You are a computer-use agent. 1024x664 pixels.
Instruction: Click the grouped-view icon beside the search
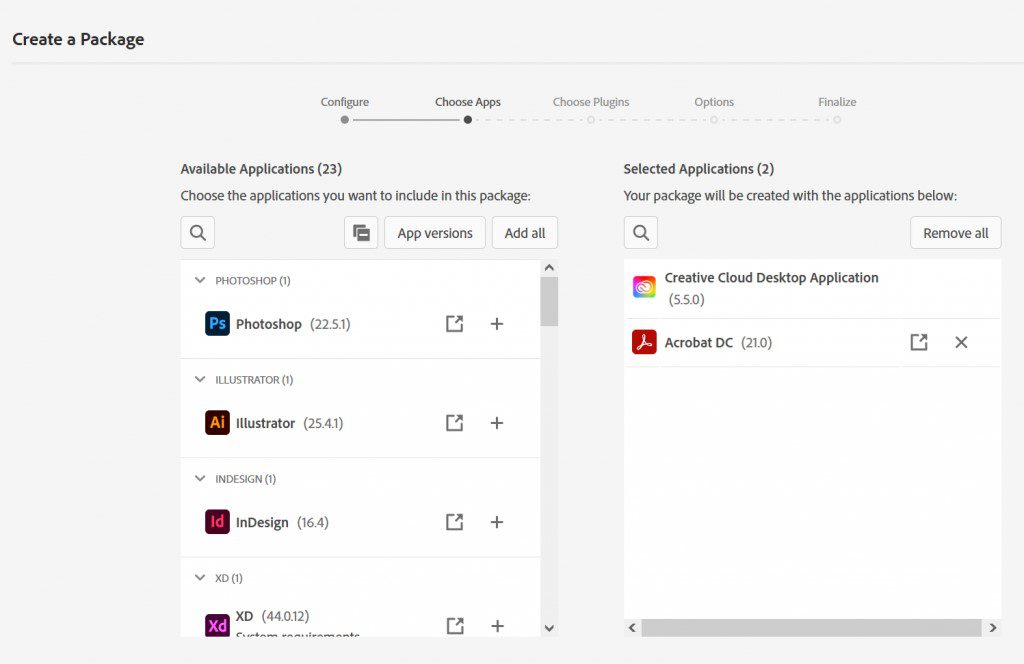click(x=361, y=232)
